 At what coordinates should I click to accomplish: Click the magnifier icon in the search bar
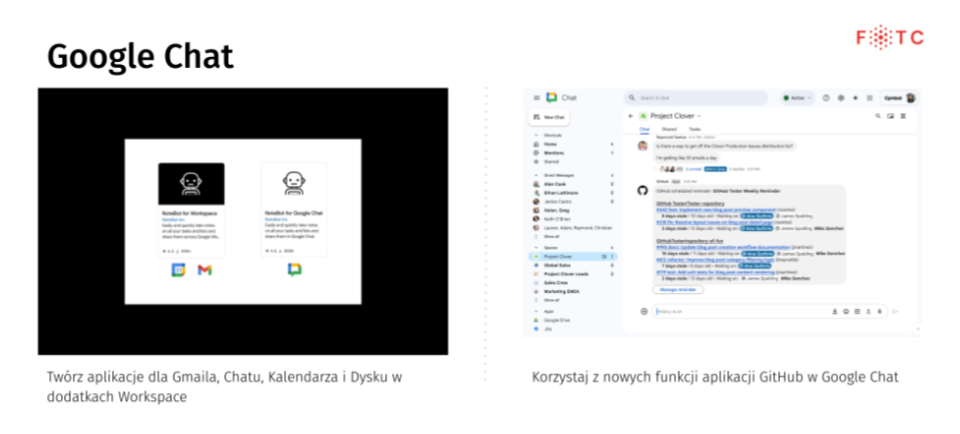click(633, 98)
